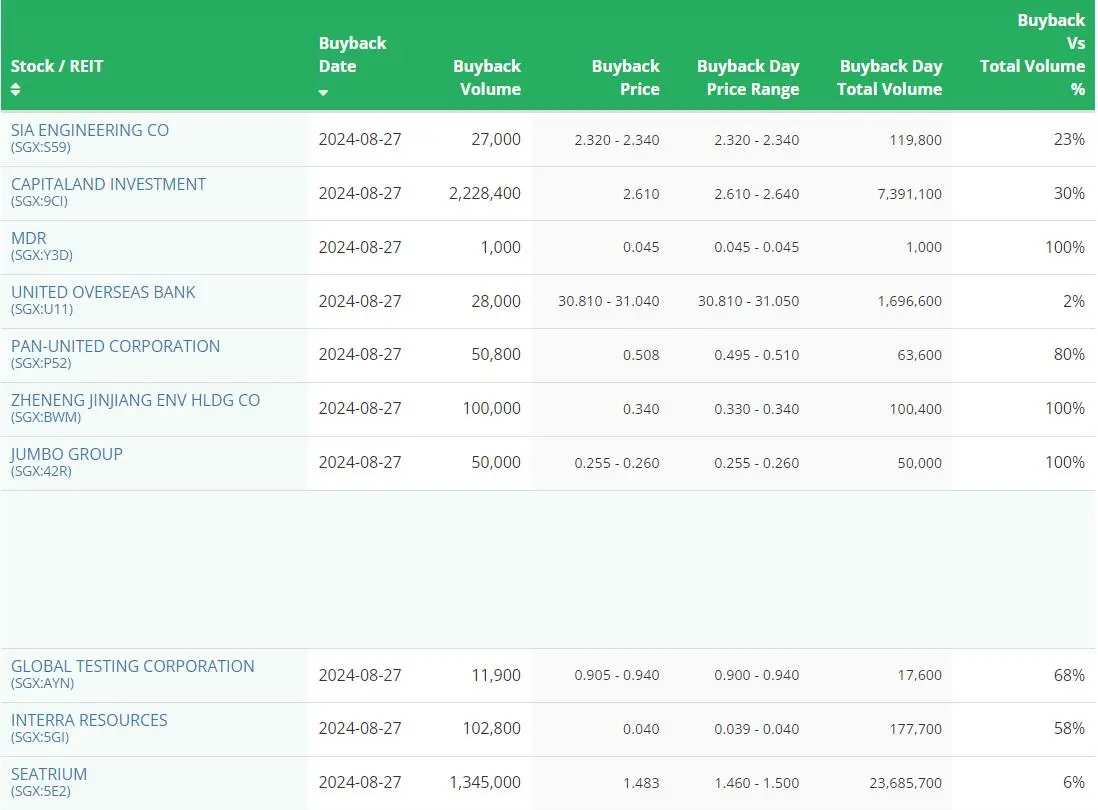Screen dimensions: 1098x810
Task: Open UNITED OVERSEAS BANK link
Action: [103, 292]
